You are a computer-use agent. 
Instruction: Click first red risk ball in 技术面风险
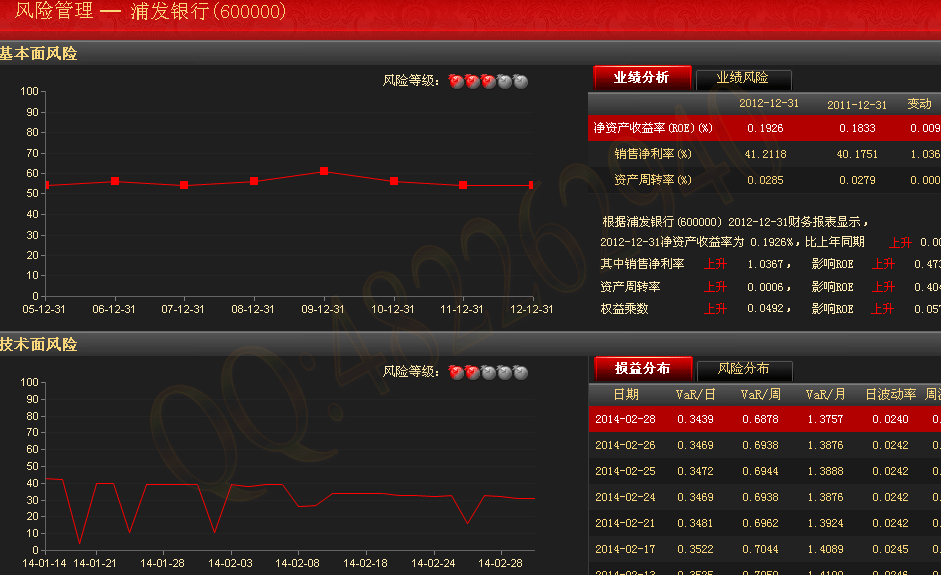456,373
